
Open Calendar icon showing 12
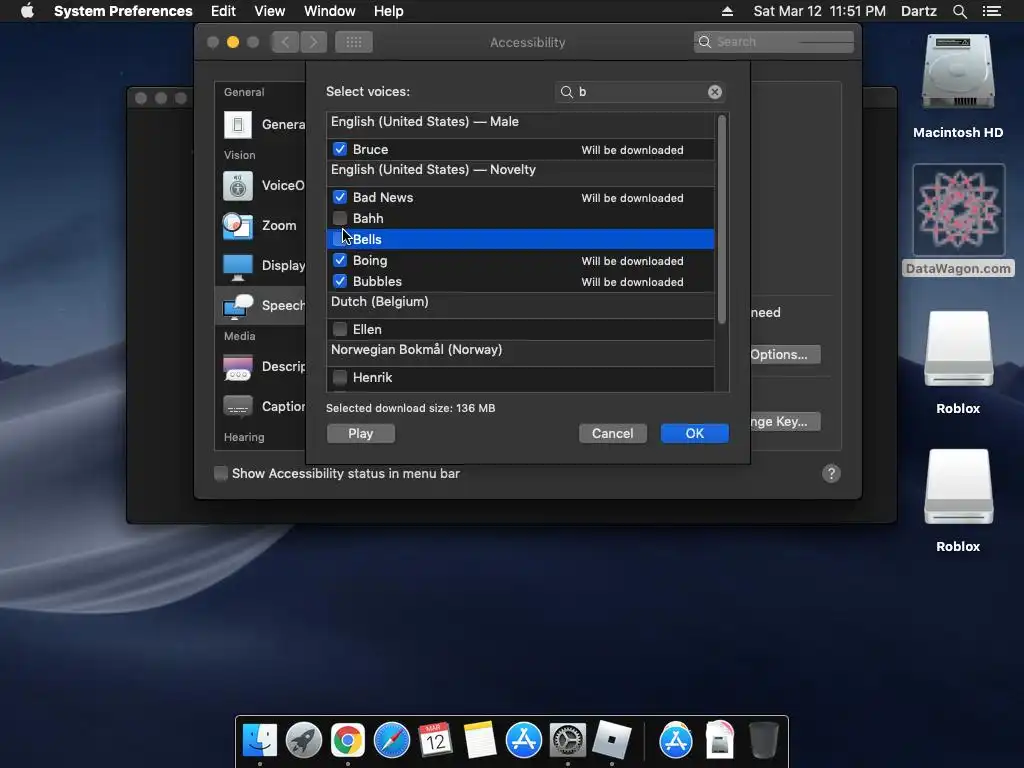(436, 741)
